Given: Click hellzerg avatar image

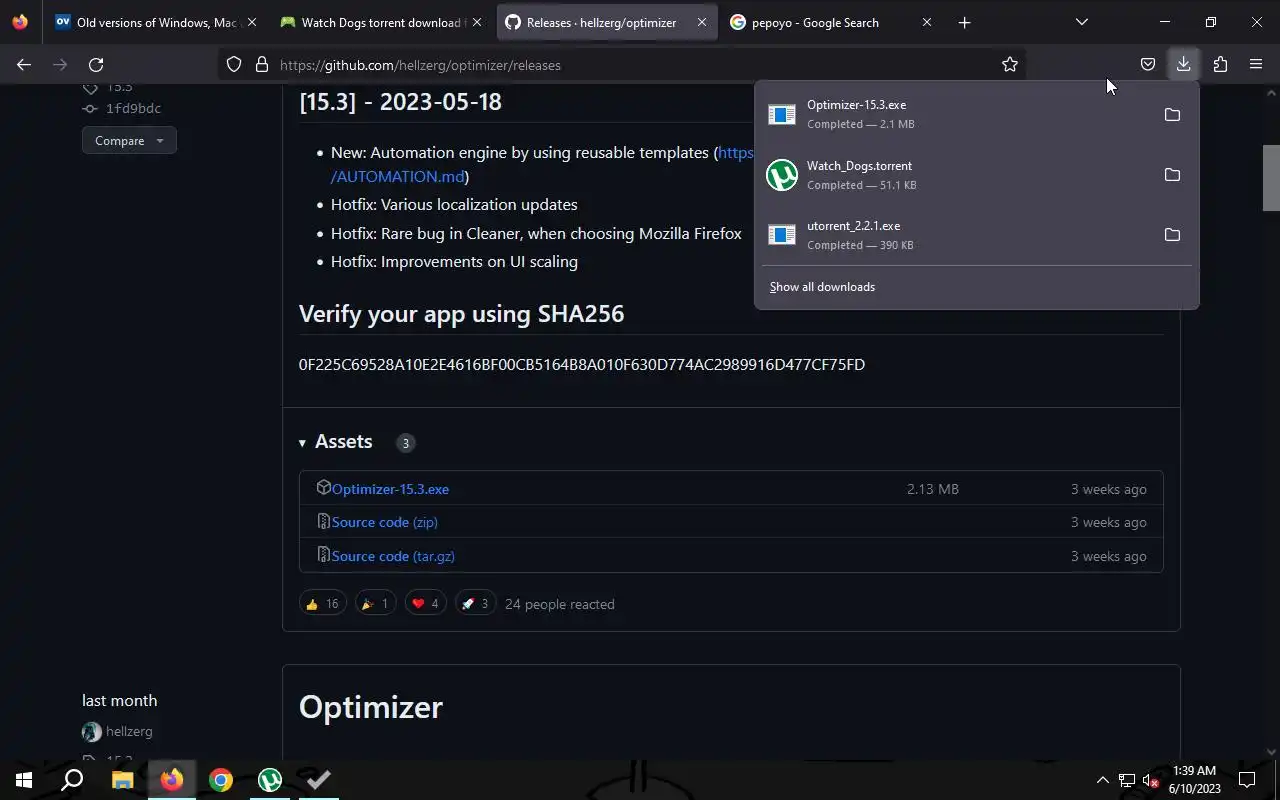Looking at the screenshot, I should point(92,732).
